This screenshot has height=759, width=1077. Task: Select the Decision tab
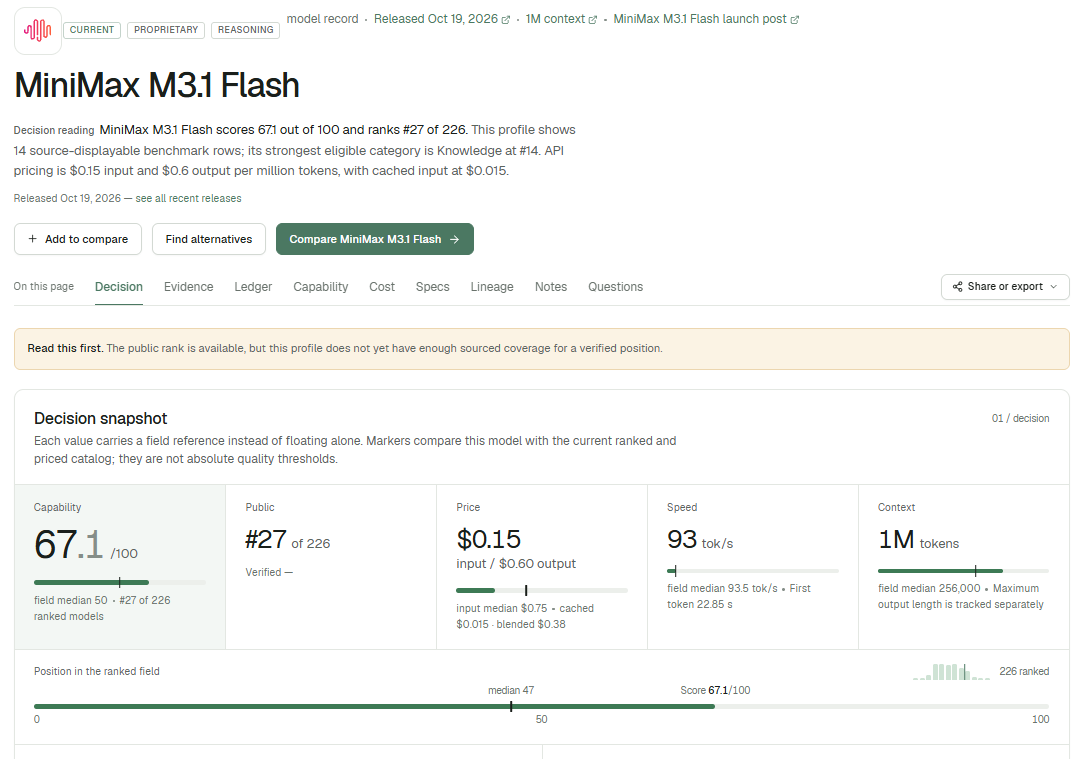[119, 287]
